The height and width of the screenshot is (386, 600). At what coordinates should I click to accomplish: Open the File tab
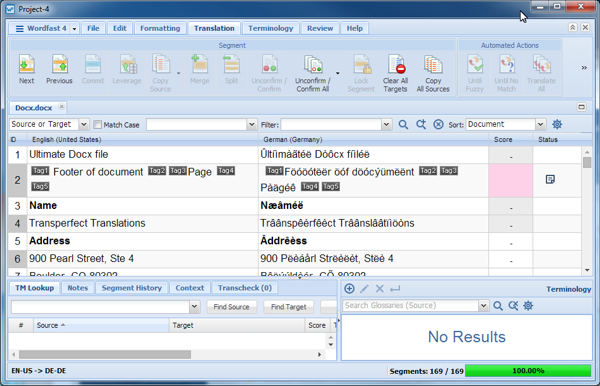point(93,28)
